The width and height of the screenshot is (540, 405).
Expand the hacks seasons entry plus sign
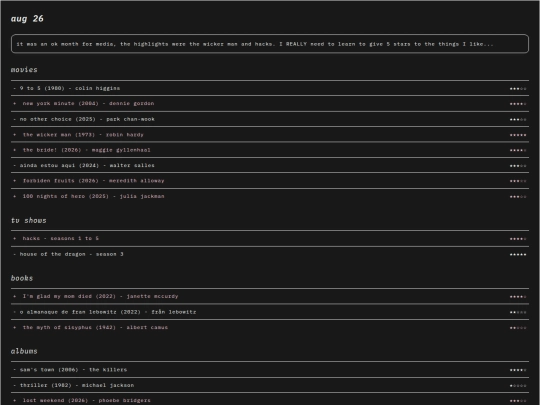click(x=14, y=238)
